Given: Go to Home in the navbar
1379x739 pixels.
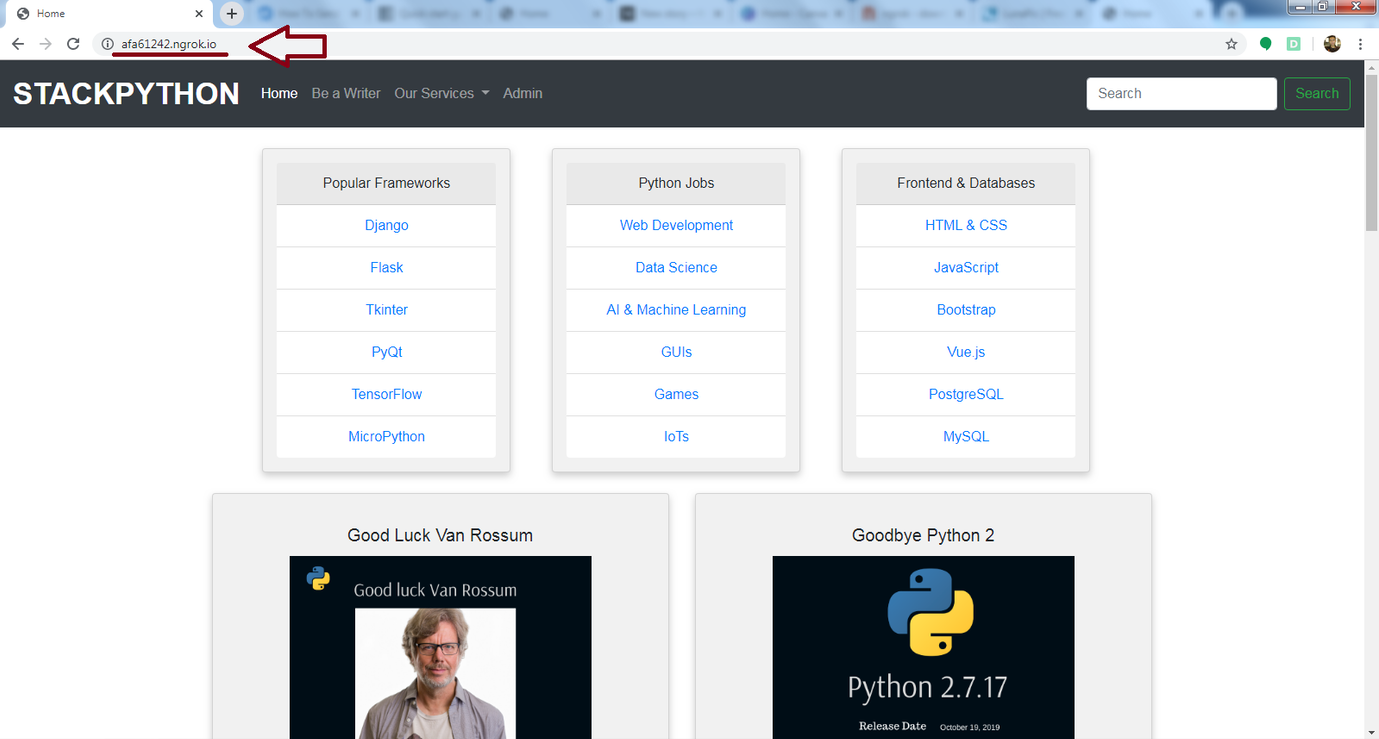Looking at the screenshot, I should [x=279, y=93].
